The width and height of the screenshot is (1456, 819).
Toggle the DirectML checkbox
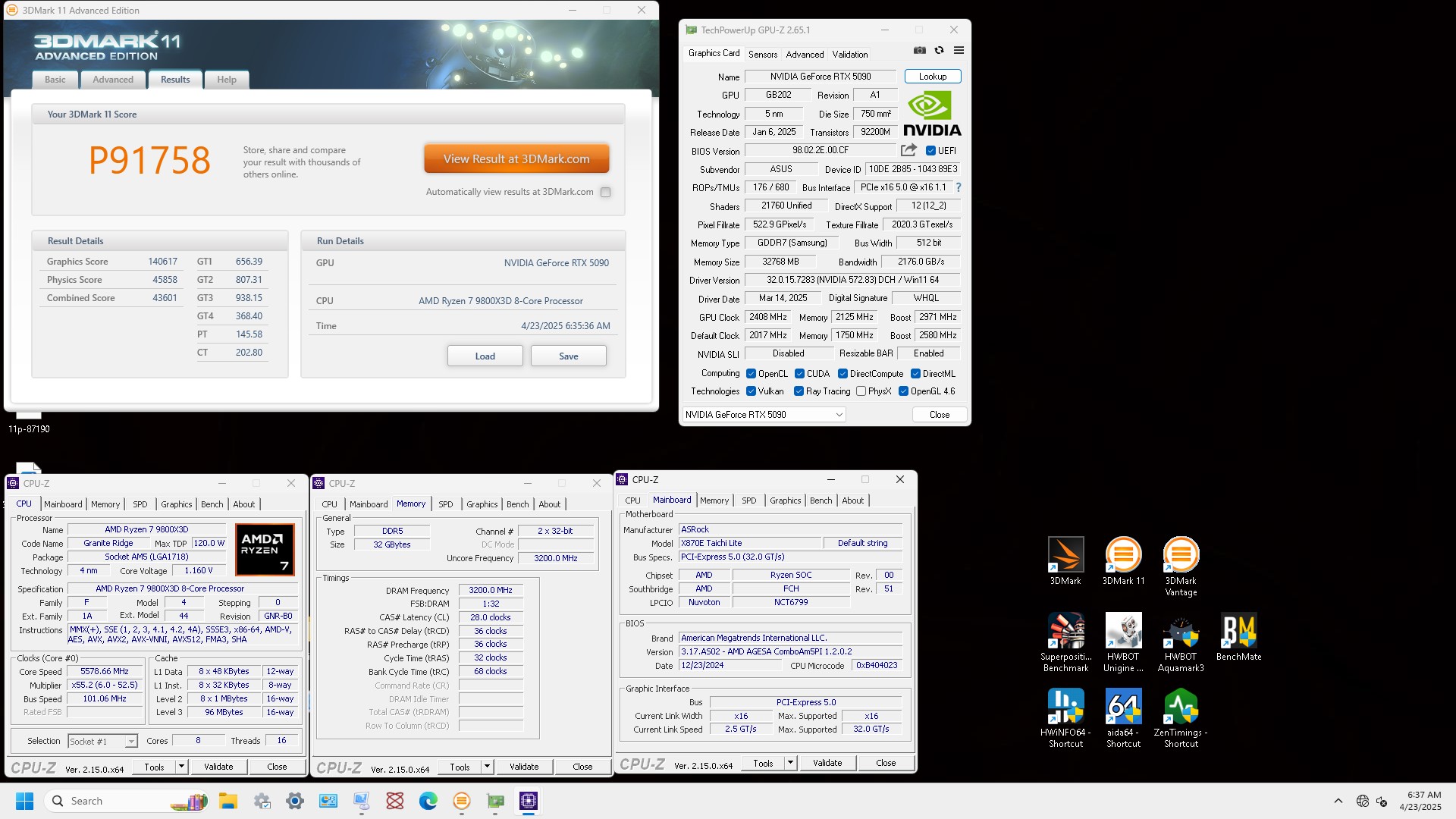[915, 374]
